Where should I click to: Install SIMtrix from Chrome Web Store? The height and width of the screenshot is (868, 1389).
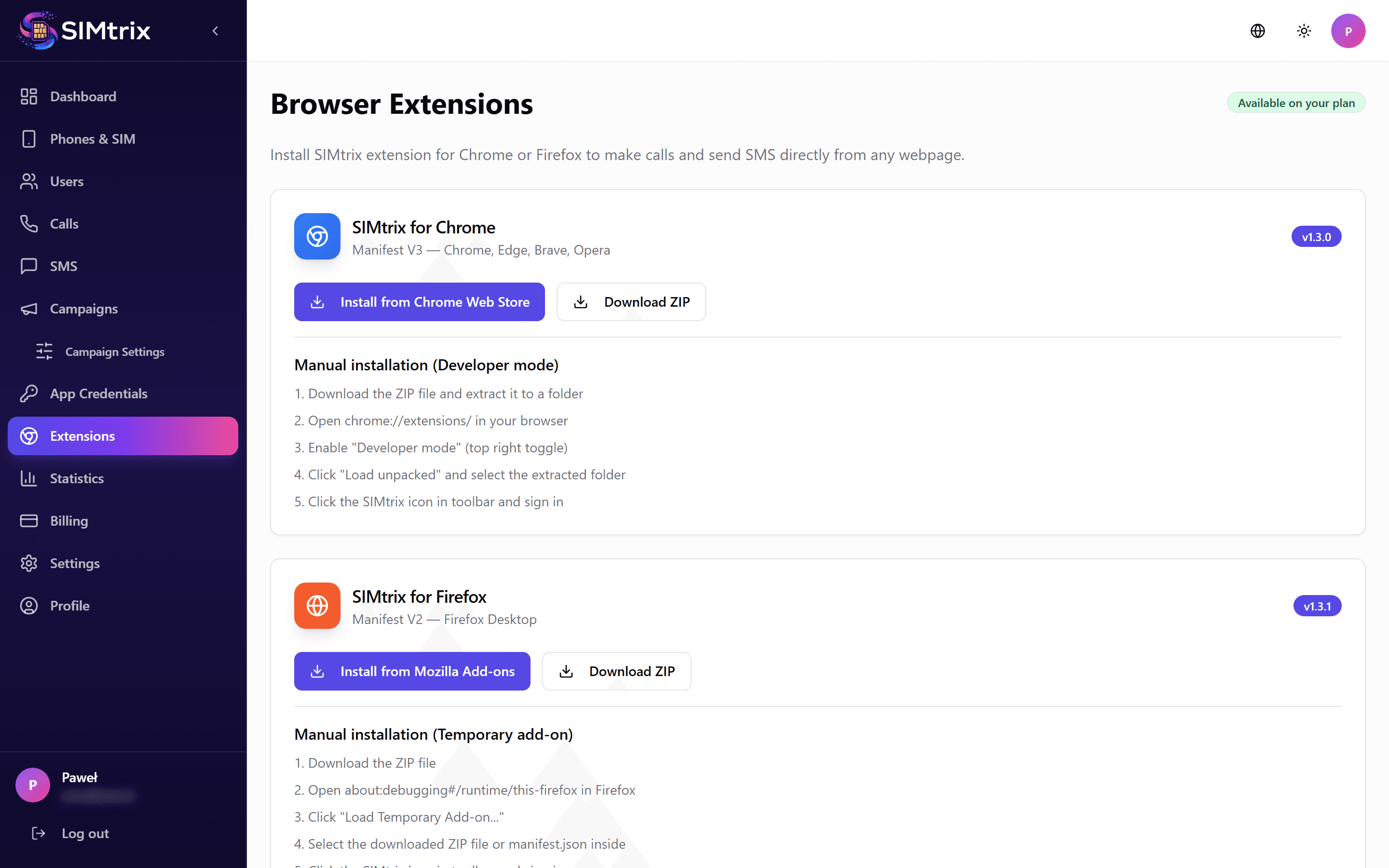click(419, 301)
